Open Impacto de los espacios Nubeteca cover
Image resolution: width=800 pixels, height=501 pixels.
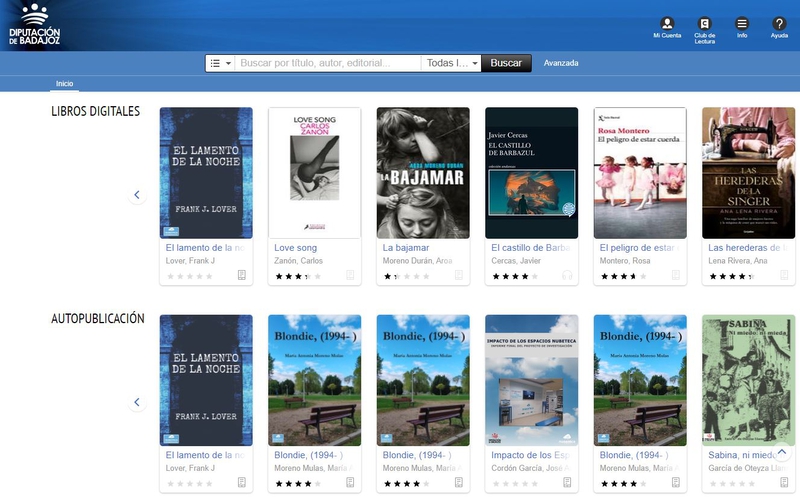click(x=532, y=380)
